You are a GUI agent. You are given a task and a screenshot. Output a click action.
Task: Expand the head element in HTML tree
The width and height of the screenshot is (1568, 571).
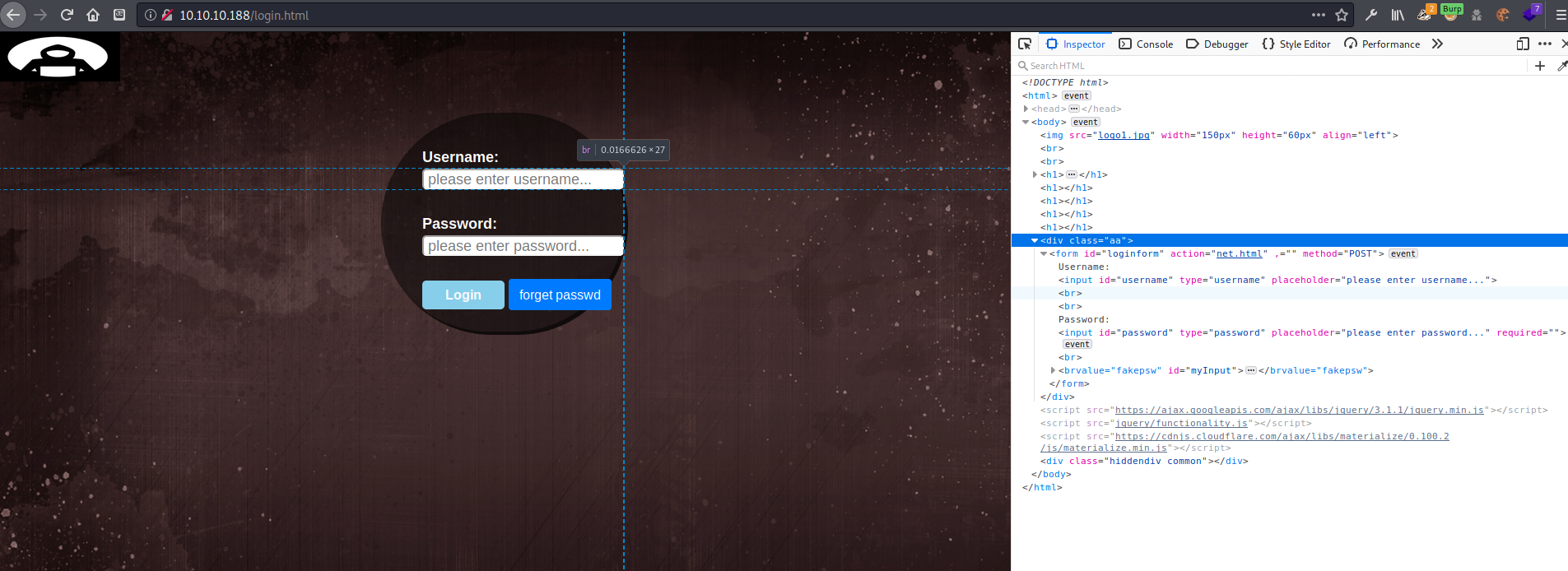1026,109
